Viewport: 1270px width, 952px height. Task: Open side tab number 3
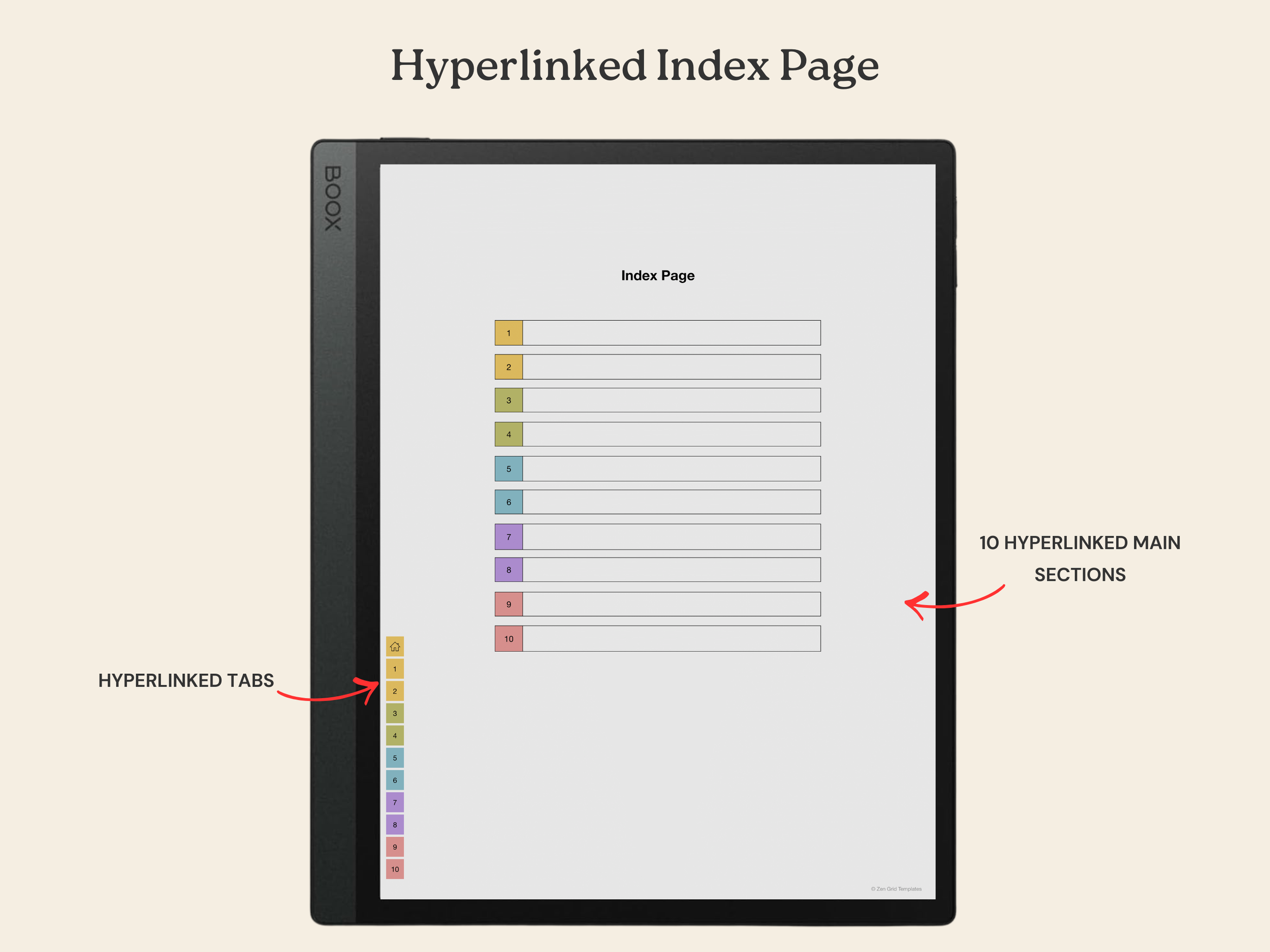pos(394,713)
